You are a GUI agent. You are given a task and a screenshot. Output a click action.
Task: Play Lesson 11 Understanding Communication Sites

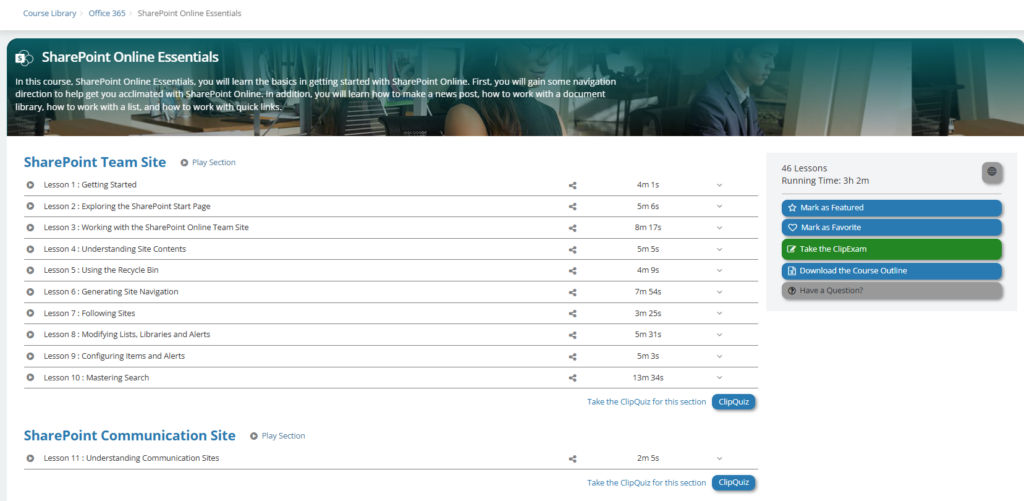(30, 459)
